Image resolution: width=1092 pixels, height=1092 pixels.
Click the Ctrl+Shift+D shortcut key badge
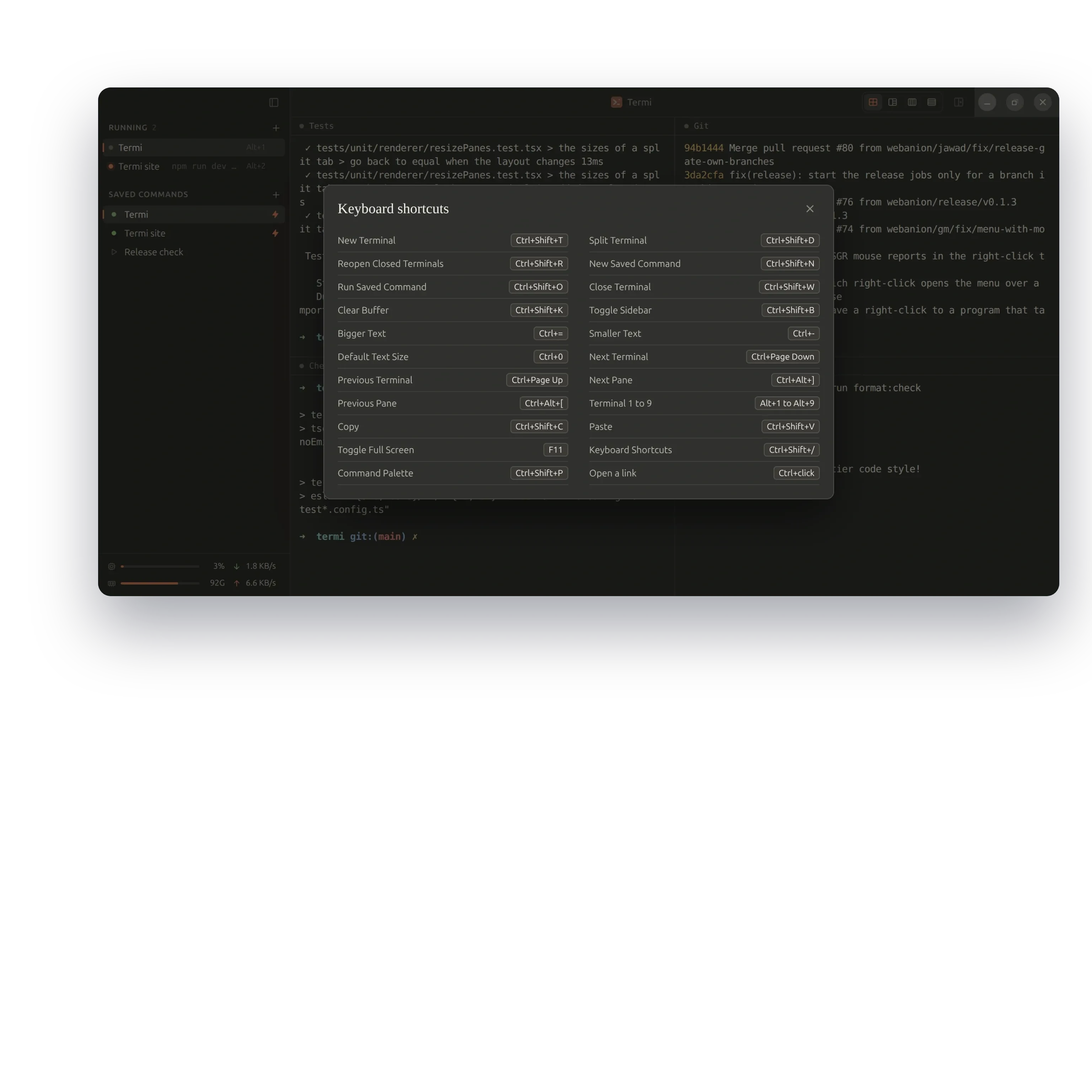point(789,240)
